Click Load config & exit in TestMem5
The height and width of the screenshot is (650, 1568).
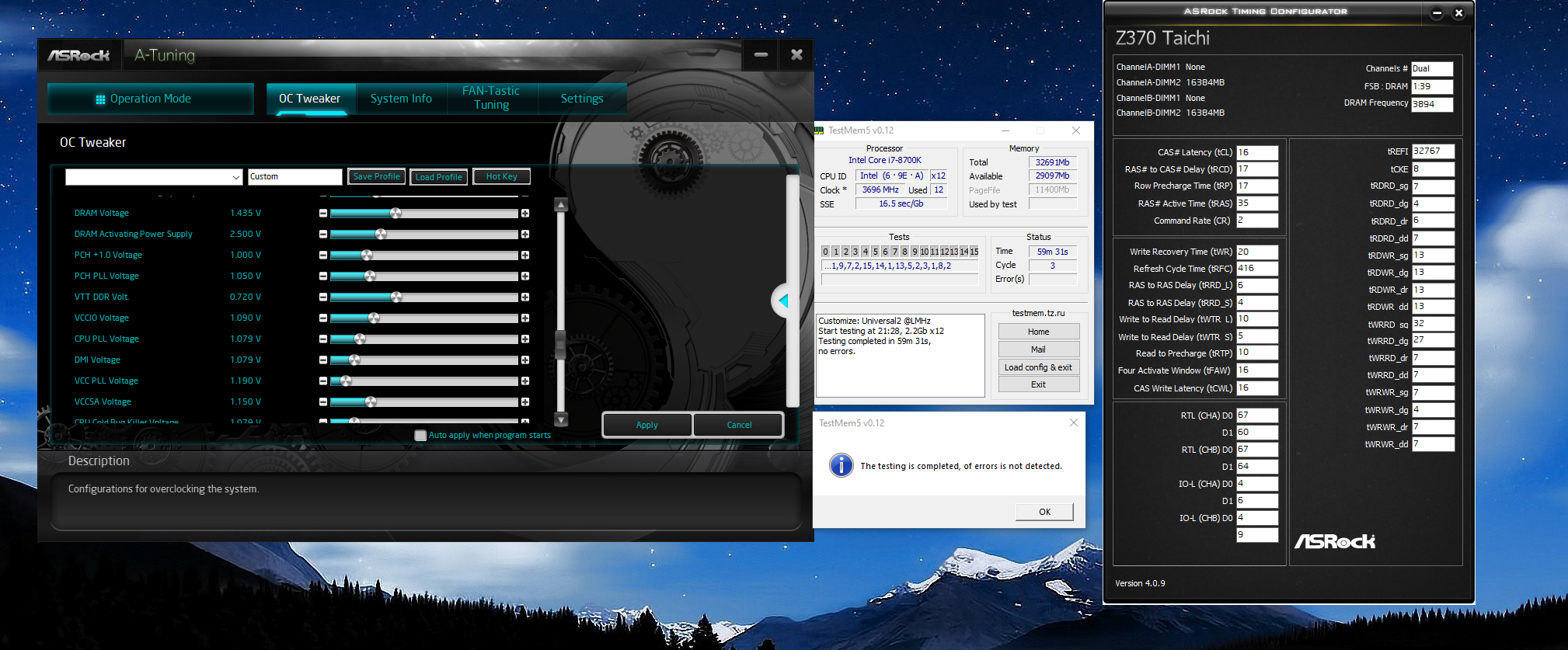[x=1039, y=367]
